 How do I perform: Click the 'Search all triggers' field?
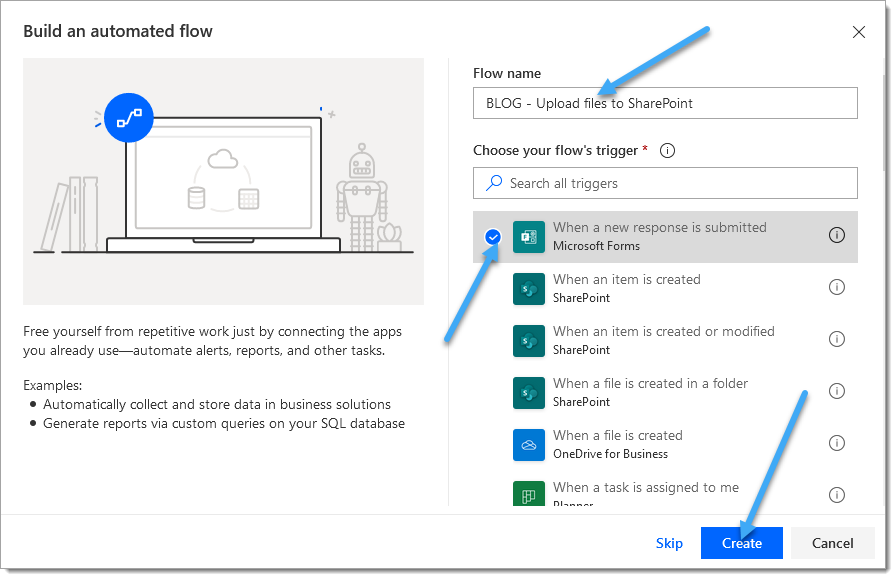click(665, 183)
